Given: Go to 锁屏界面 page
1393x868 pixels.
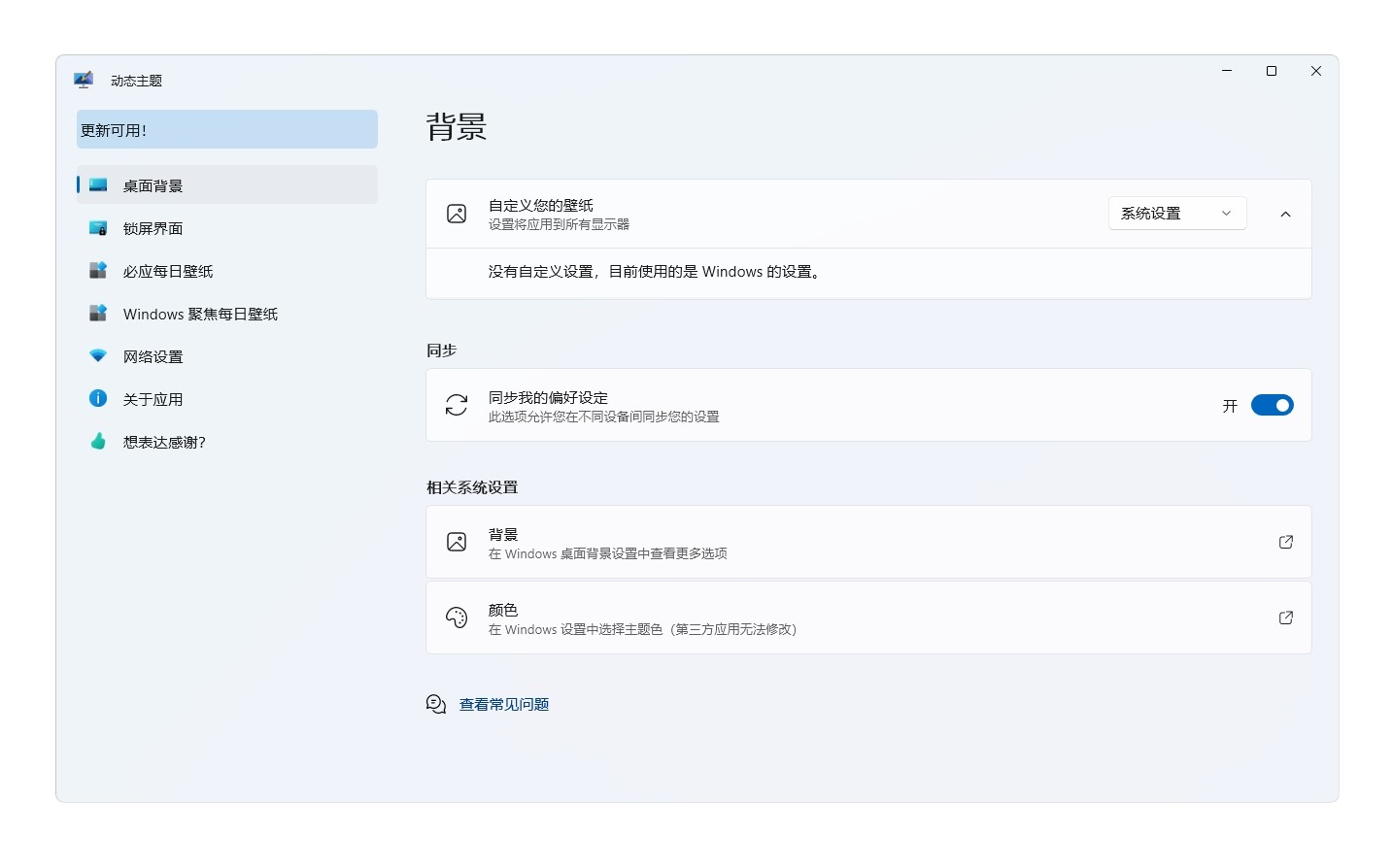Looking at the screenshot, I should [x=227, y=228].
